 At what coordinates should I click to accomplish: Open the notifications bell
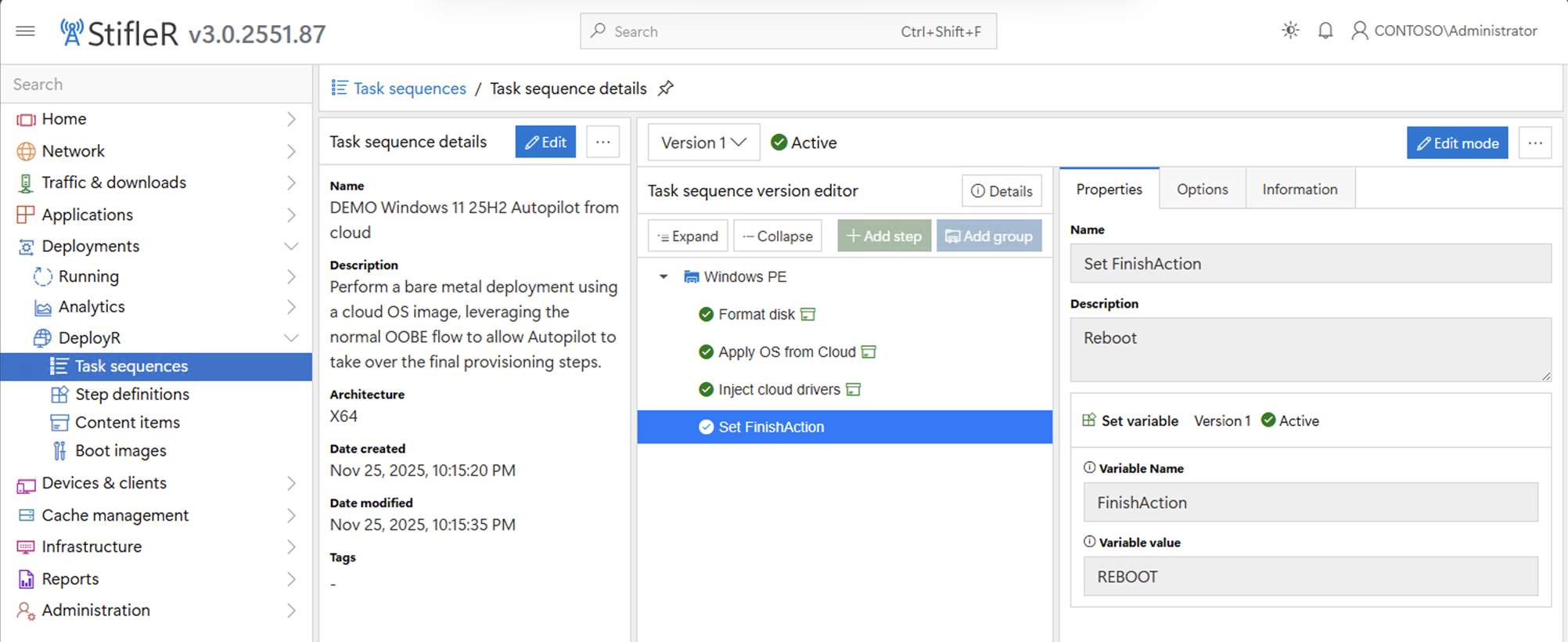pos(1325,31)
